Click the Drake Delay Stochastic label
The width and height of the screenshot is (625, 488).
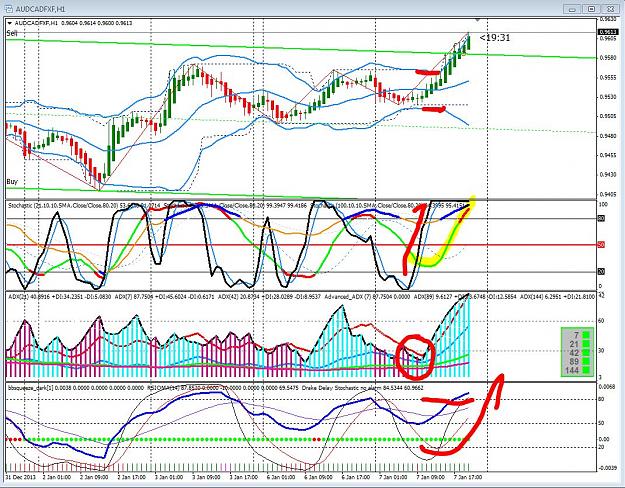[x=363, y=388]
